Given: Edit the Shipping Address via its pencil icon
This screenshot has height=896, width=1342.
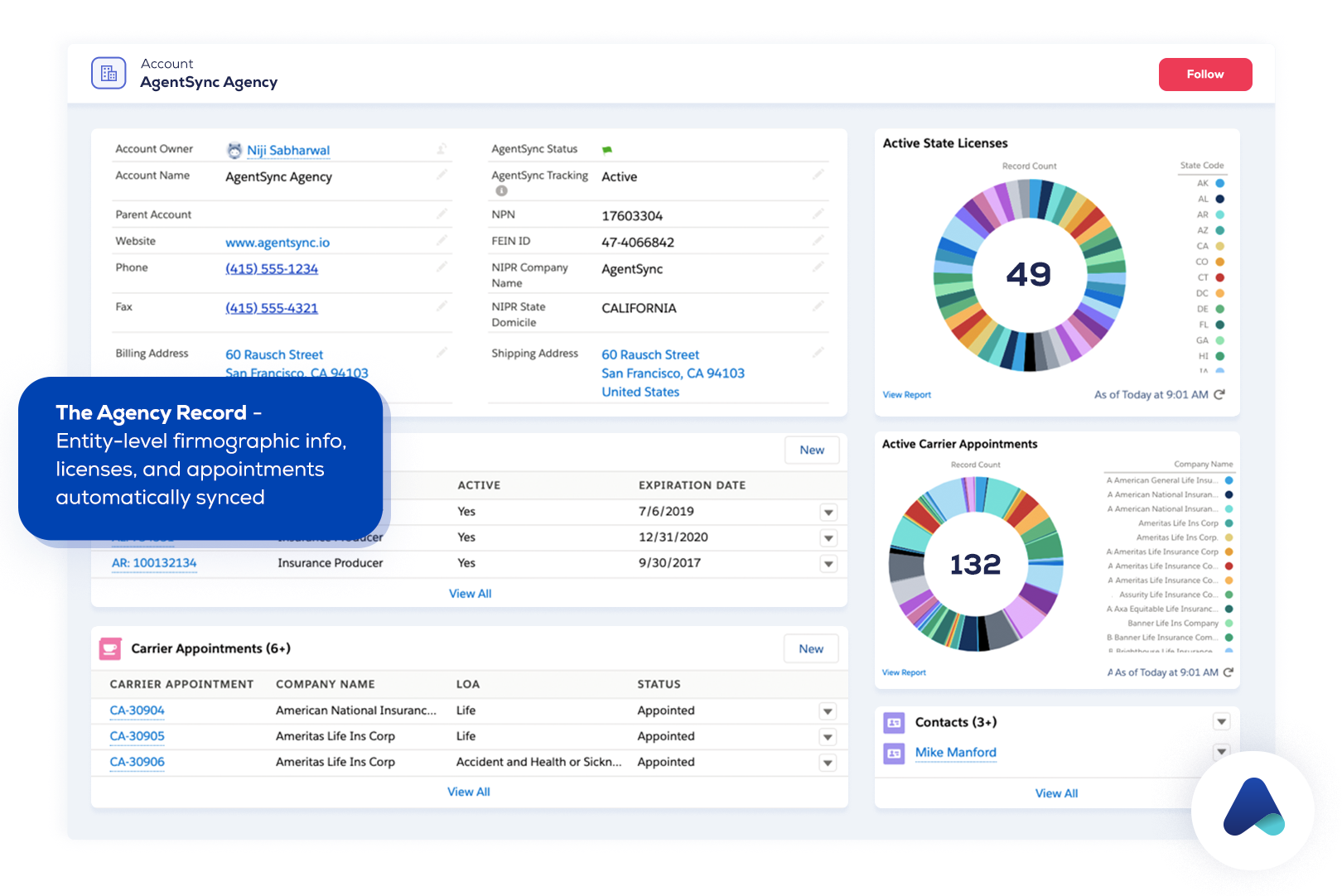Looking at the screenshot, I should 818,351.
